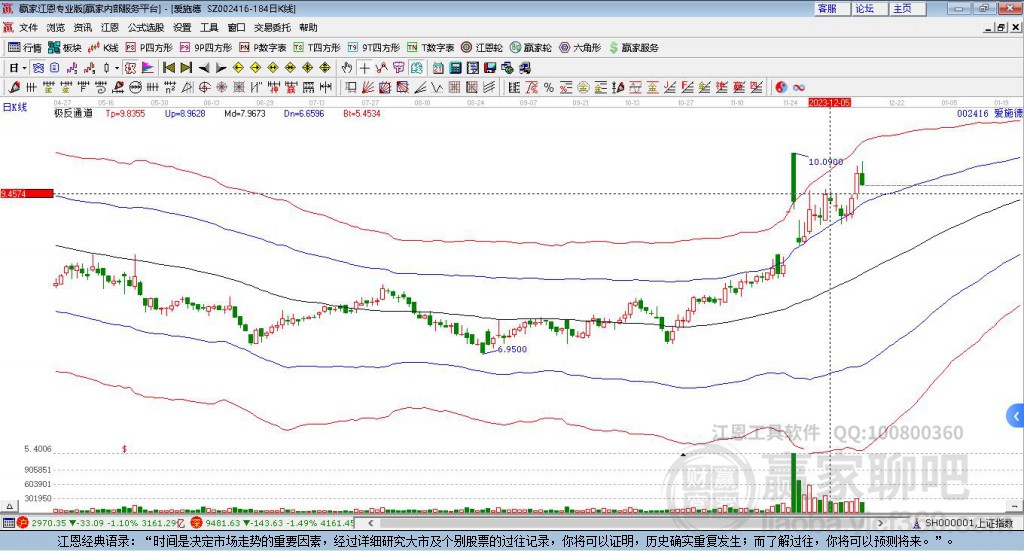Screen dimensions: 1024x551
Task: Click the floppy disk save icon
Action: [490, 68]
